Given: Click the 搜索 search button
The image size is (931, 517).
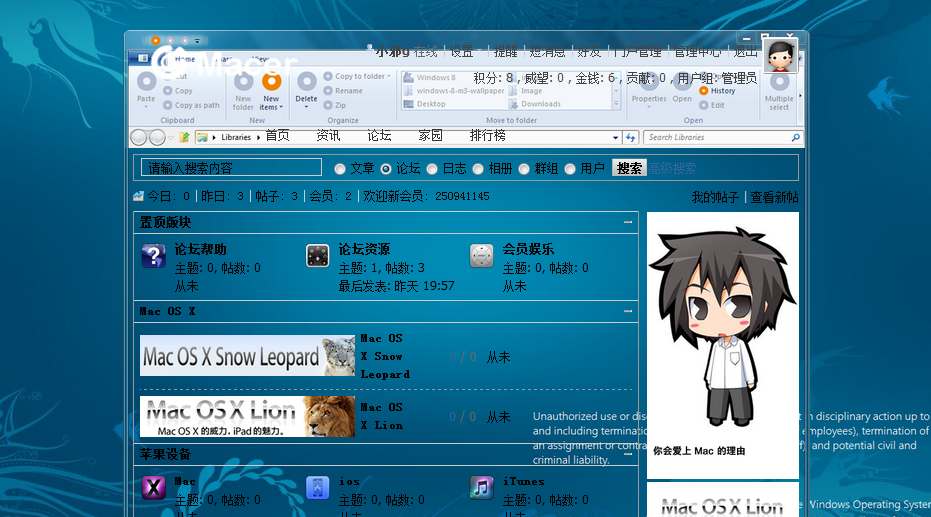Looking at the screenshot, I should (x=629, y=169).
